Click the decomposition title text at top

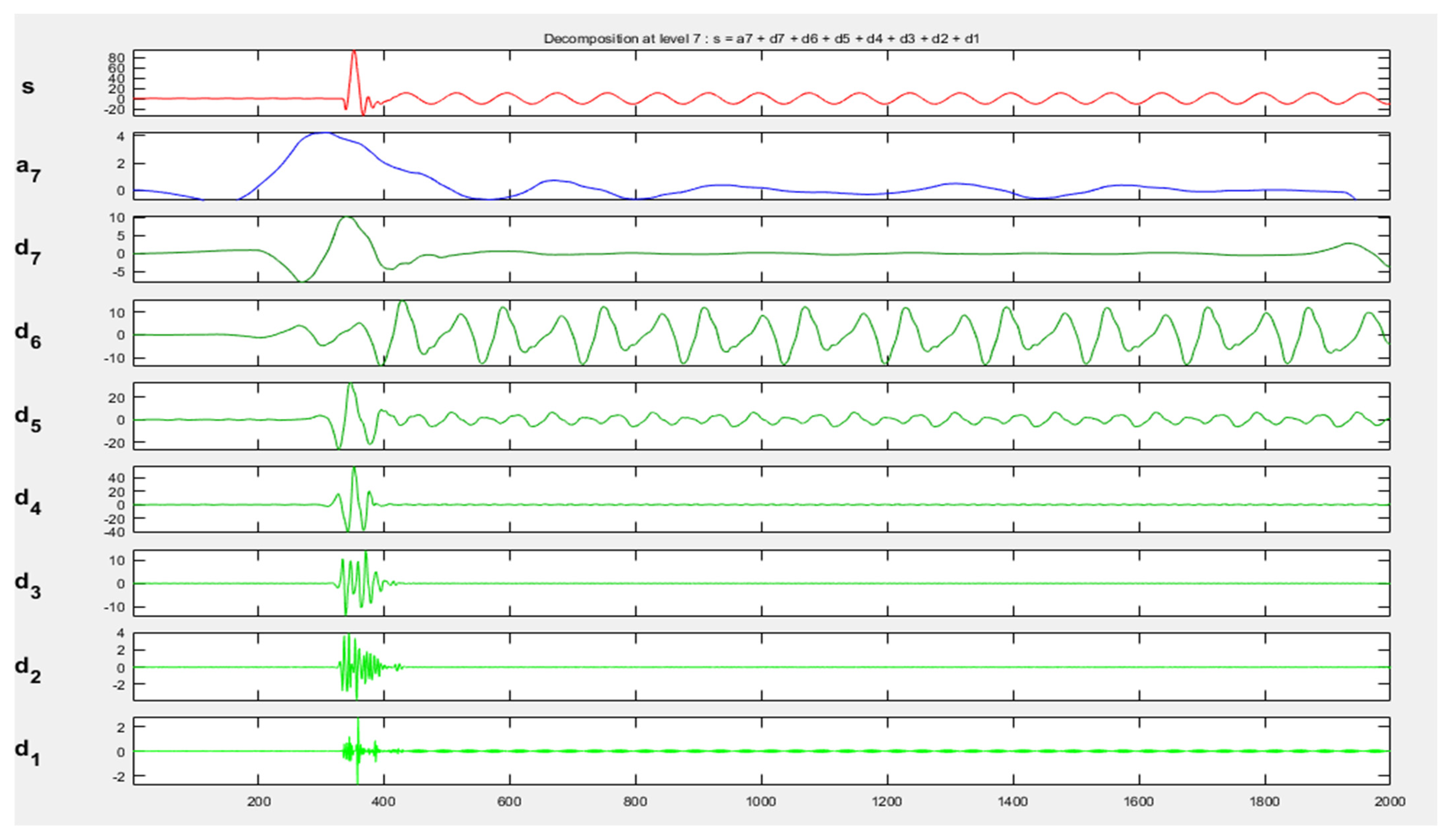click(x=761, y=39)
